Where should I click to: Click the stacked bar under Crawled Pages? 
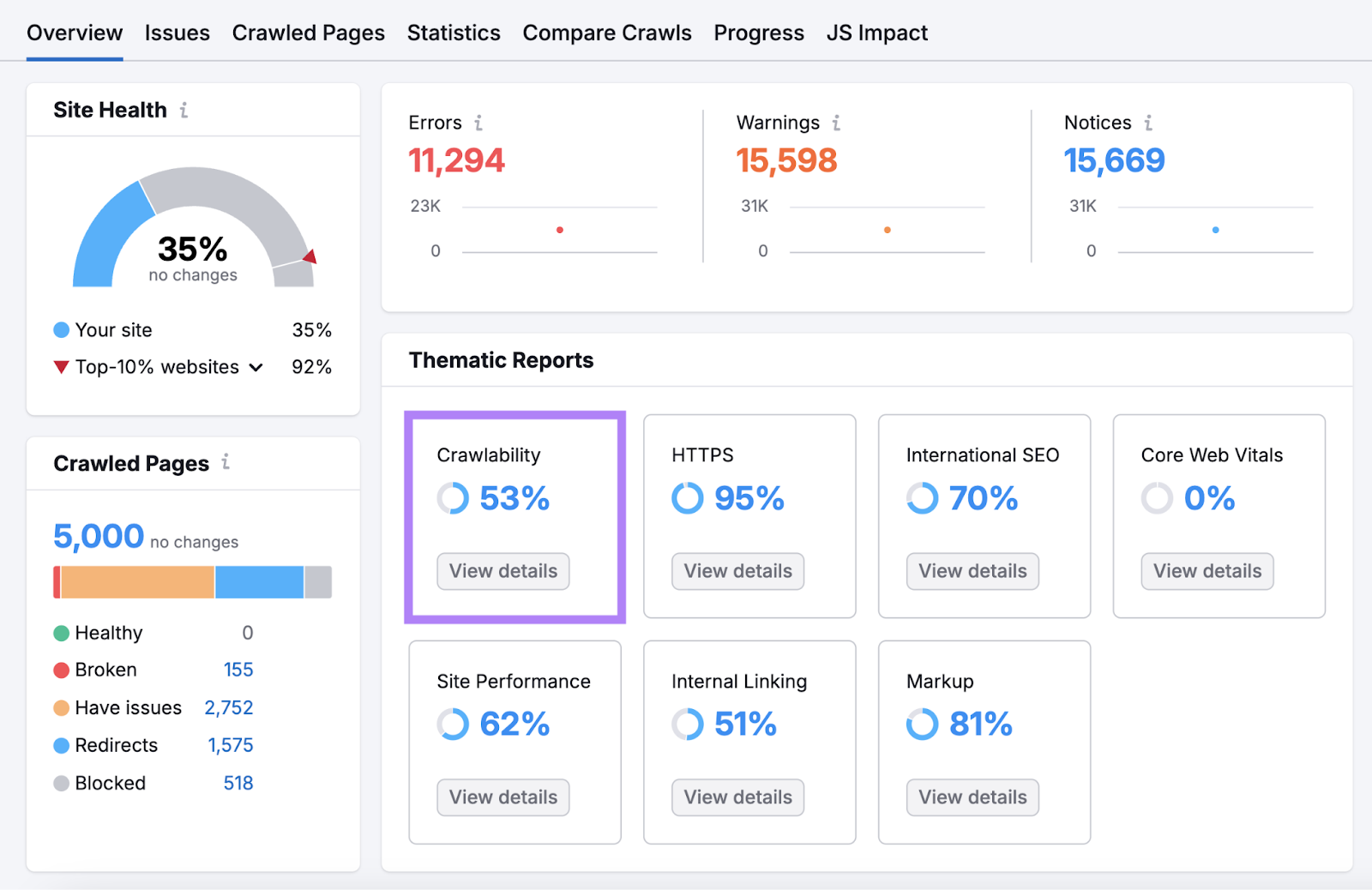(190, 581)
